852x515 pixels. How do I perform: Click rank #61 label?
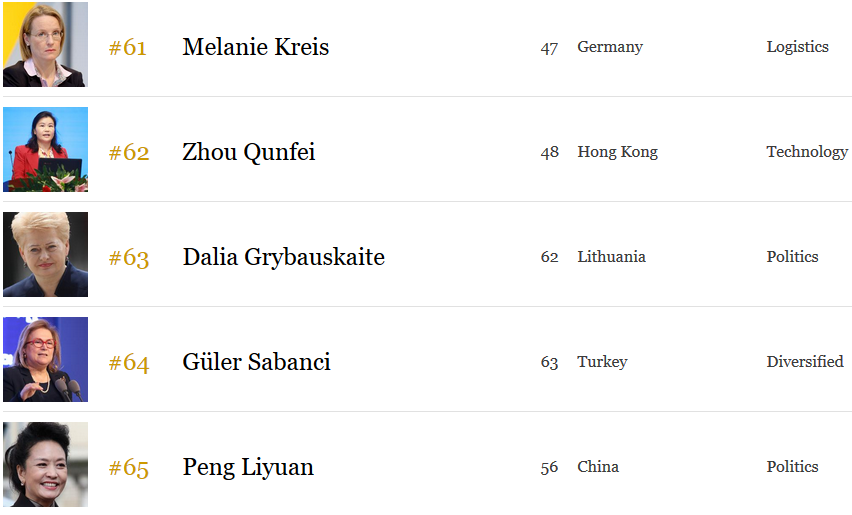(x=128, y=47)
